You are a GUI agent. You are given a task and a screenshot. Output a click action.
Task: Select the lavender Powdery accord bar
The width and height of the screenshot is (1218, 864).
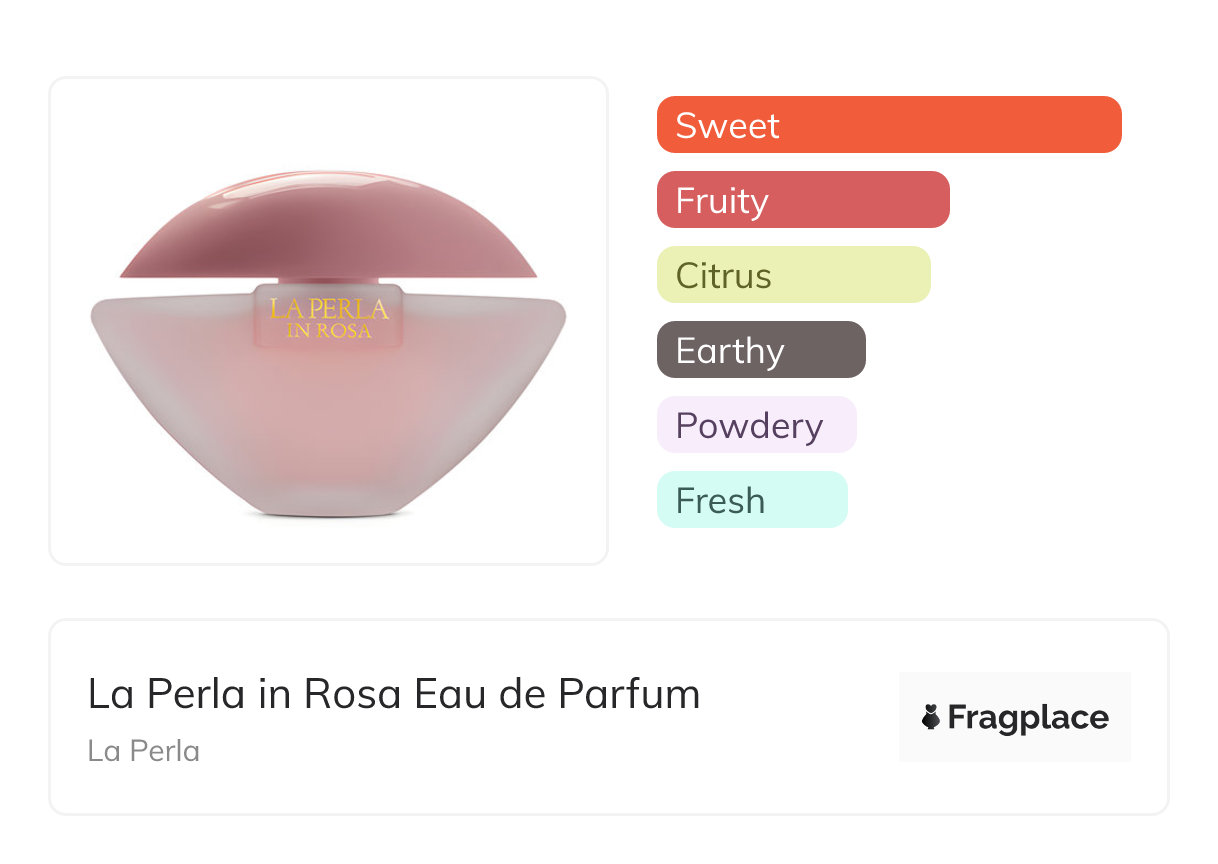click(757, 425)
